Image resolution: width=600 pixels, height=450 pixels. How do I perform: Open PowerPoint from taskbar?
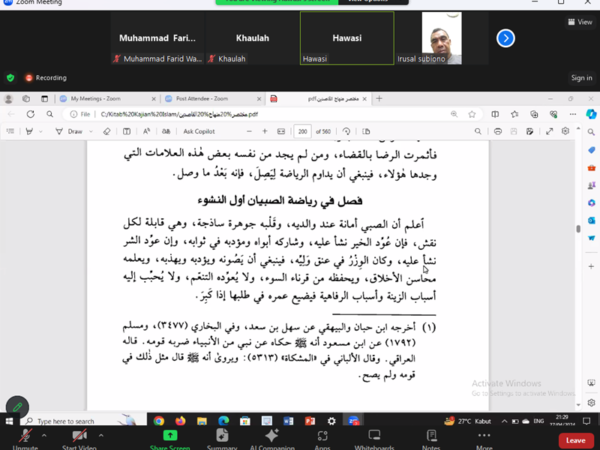pyautogui.click(x=310, y=421)
